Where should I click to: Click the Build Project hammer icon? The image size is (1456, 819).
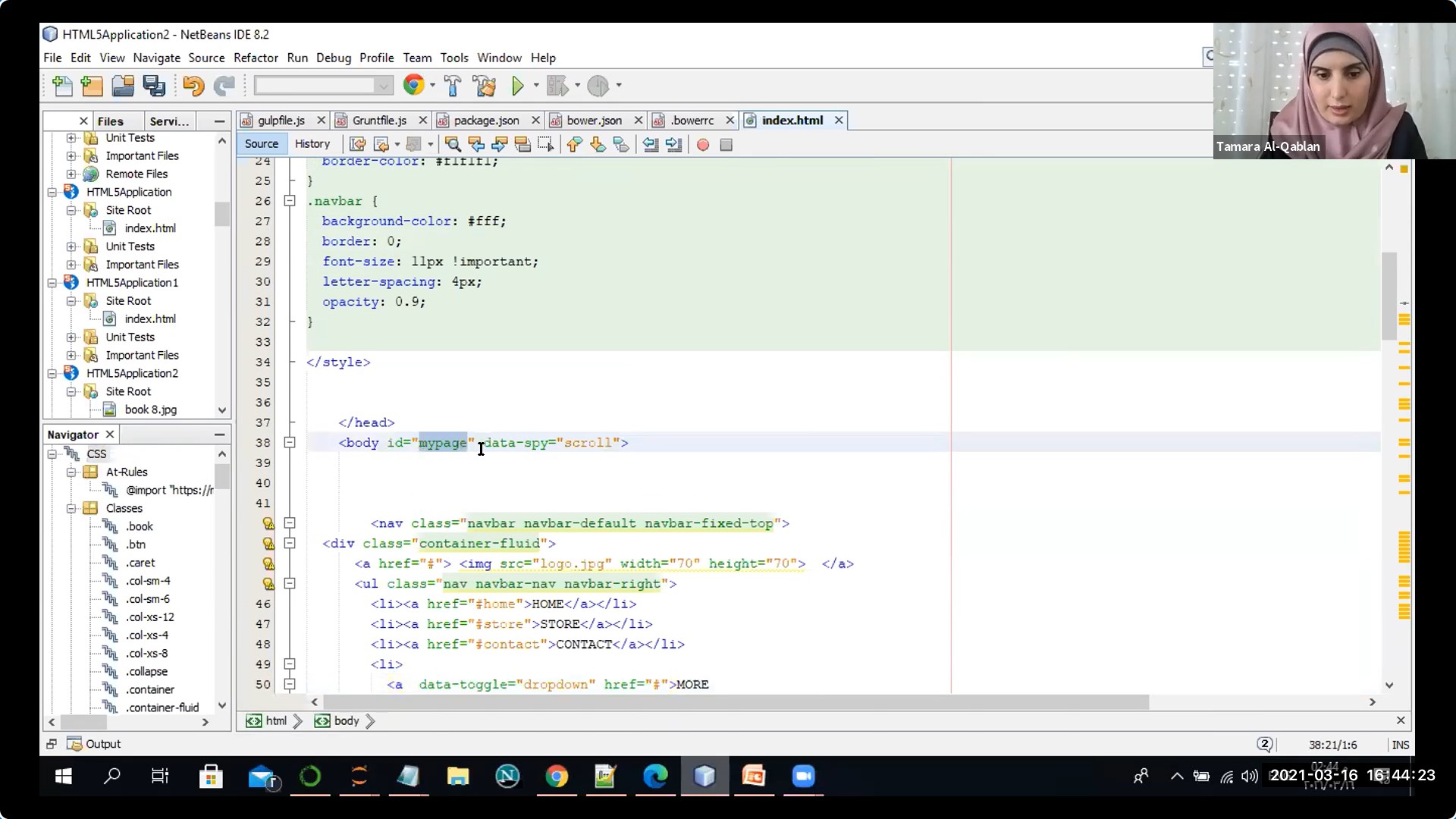point(453,86)
